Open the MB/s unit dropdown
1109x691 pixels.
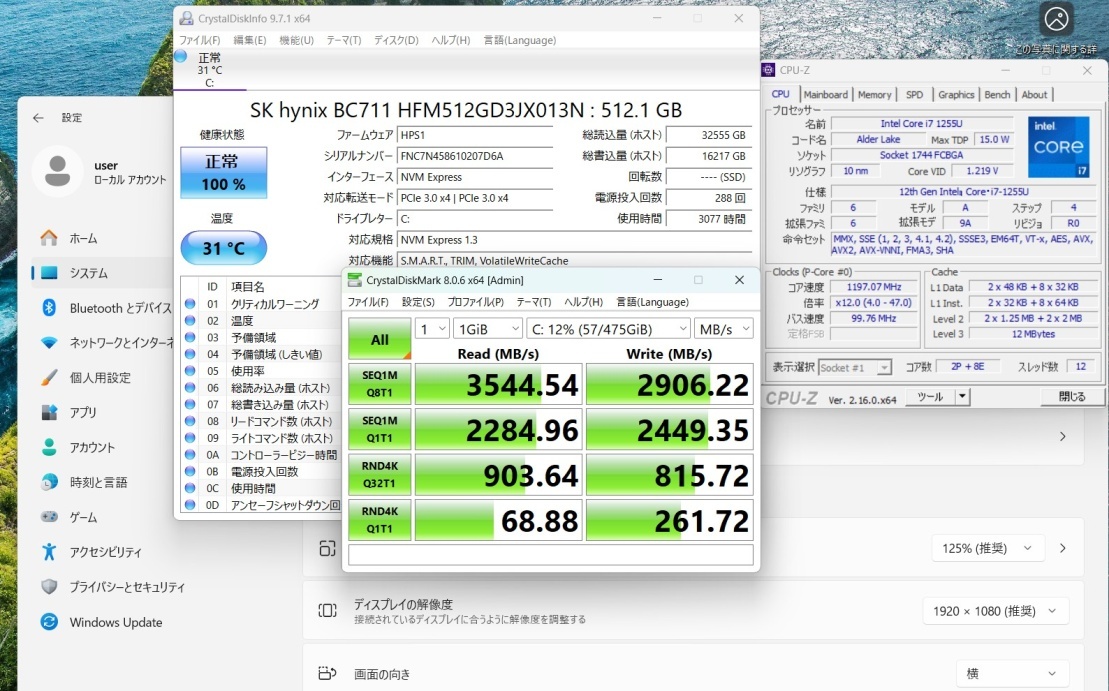tap(725, 328)
